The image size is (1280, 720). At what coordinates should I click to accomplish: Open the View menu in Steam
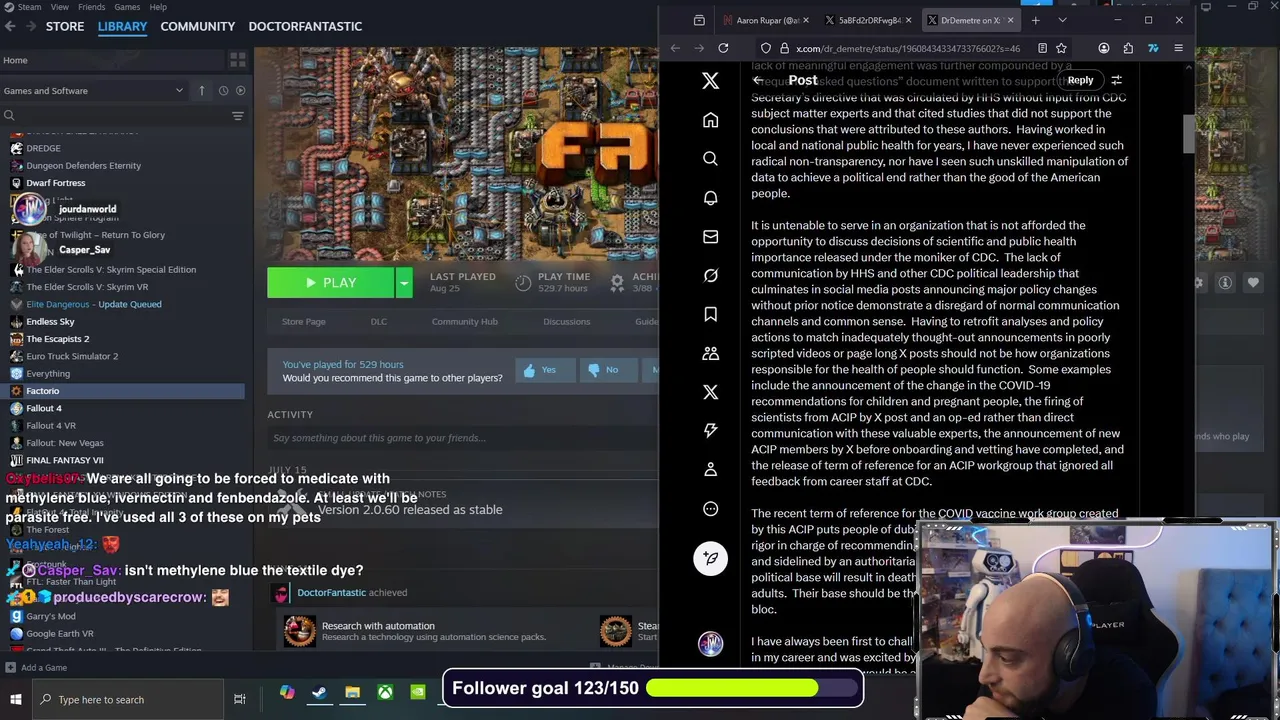tap(60, 7)
